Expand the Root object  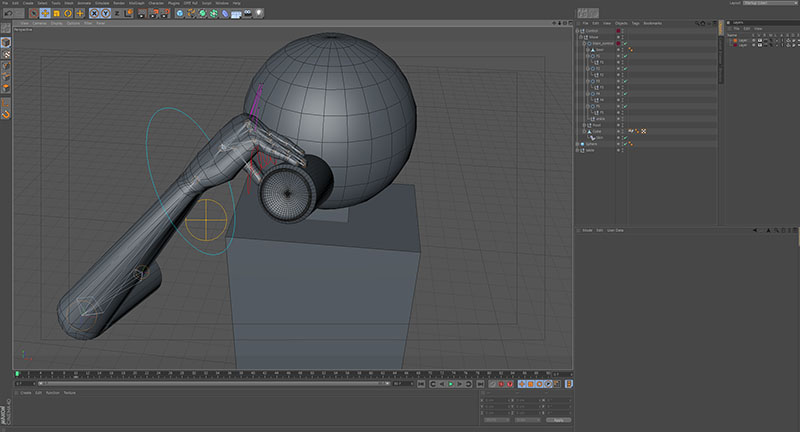pyautogui.click(x=585, y=125)
